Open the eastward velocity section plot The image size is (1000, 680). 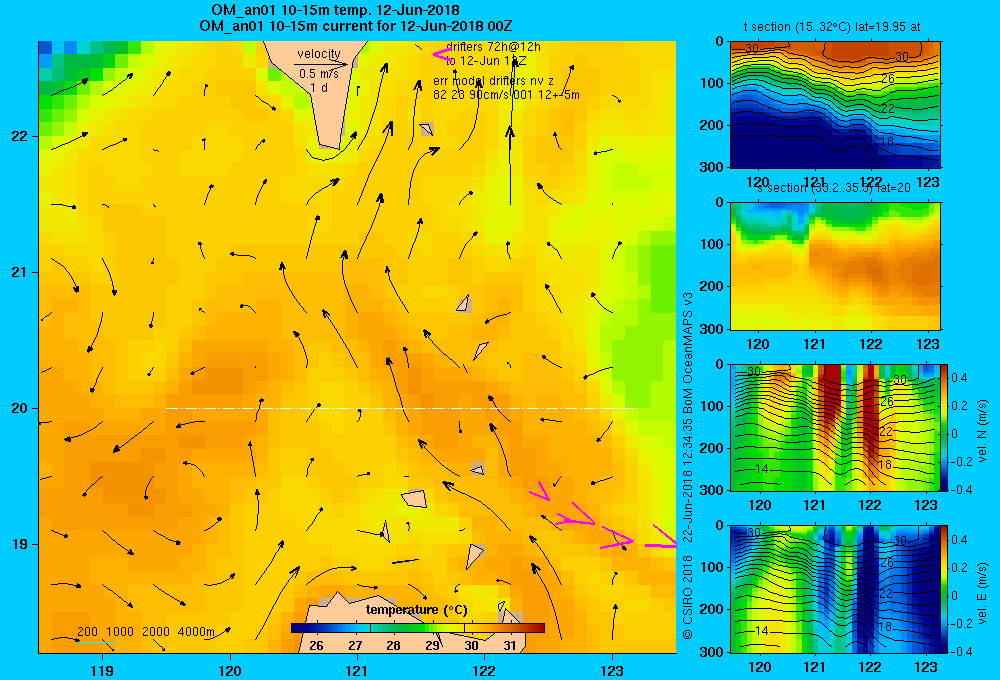[x=835, y=589]
